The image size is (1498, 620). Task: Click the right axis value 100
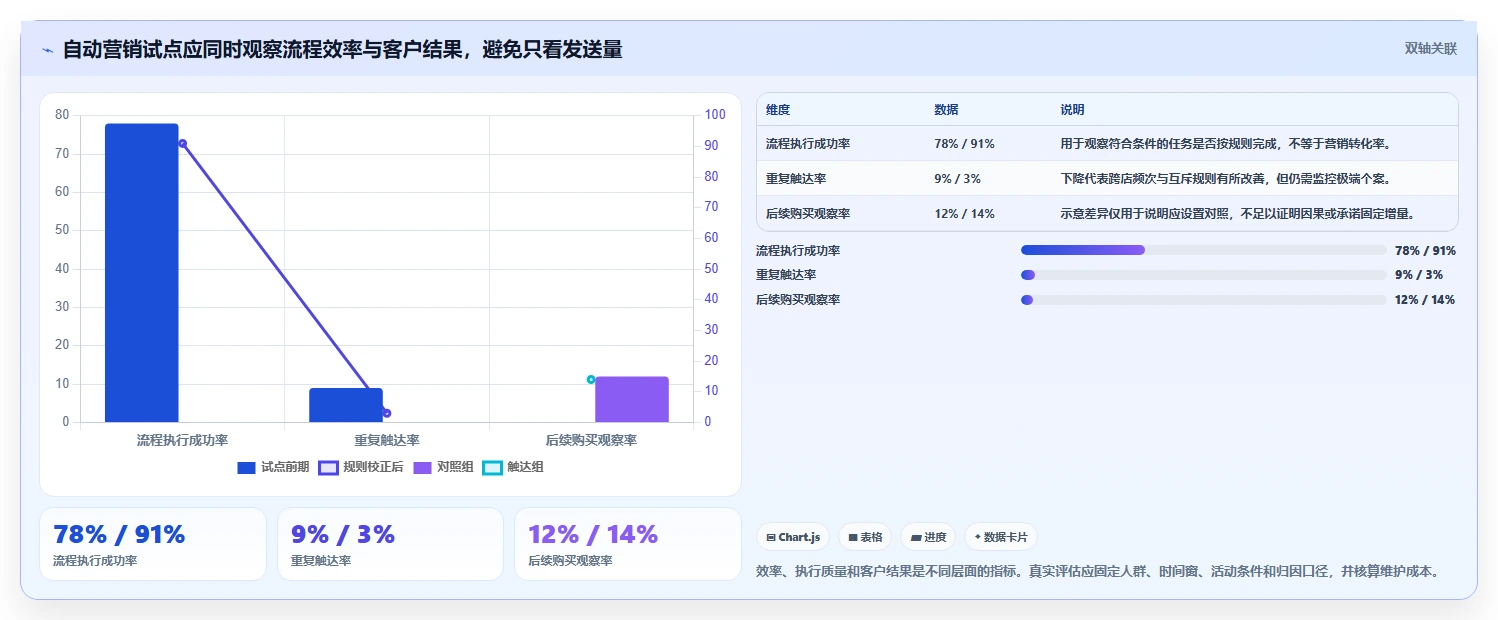click(x=715, y=115)
